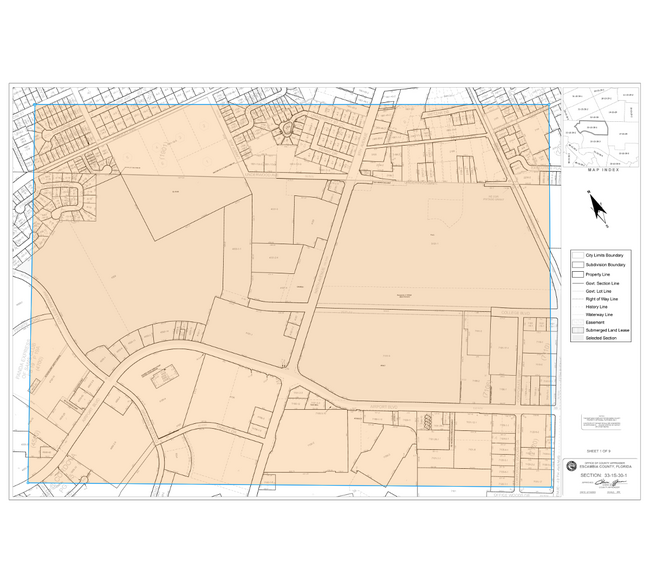Click the notes text box above sheet label
The width and height of the screenshot is (650, 583).
603,422
